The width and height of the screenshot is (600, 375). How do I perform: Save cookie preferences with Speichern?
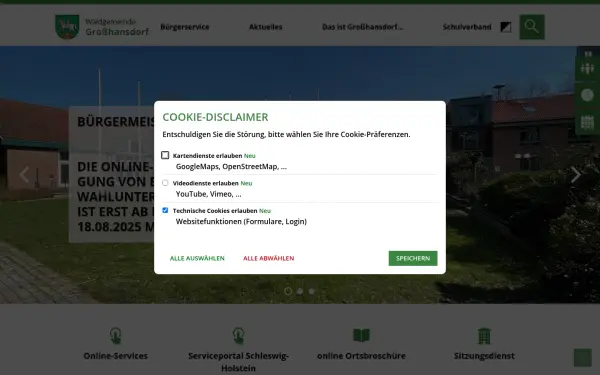point(413,258)
